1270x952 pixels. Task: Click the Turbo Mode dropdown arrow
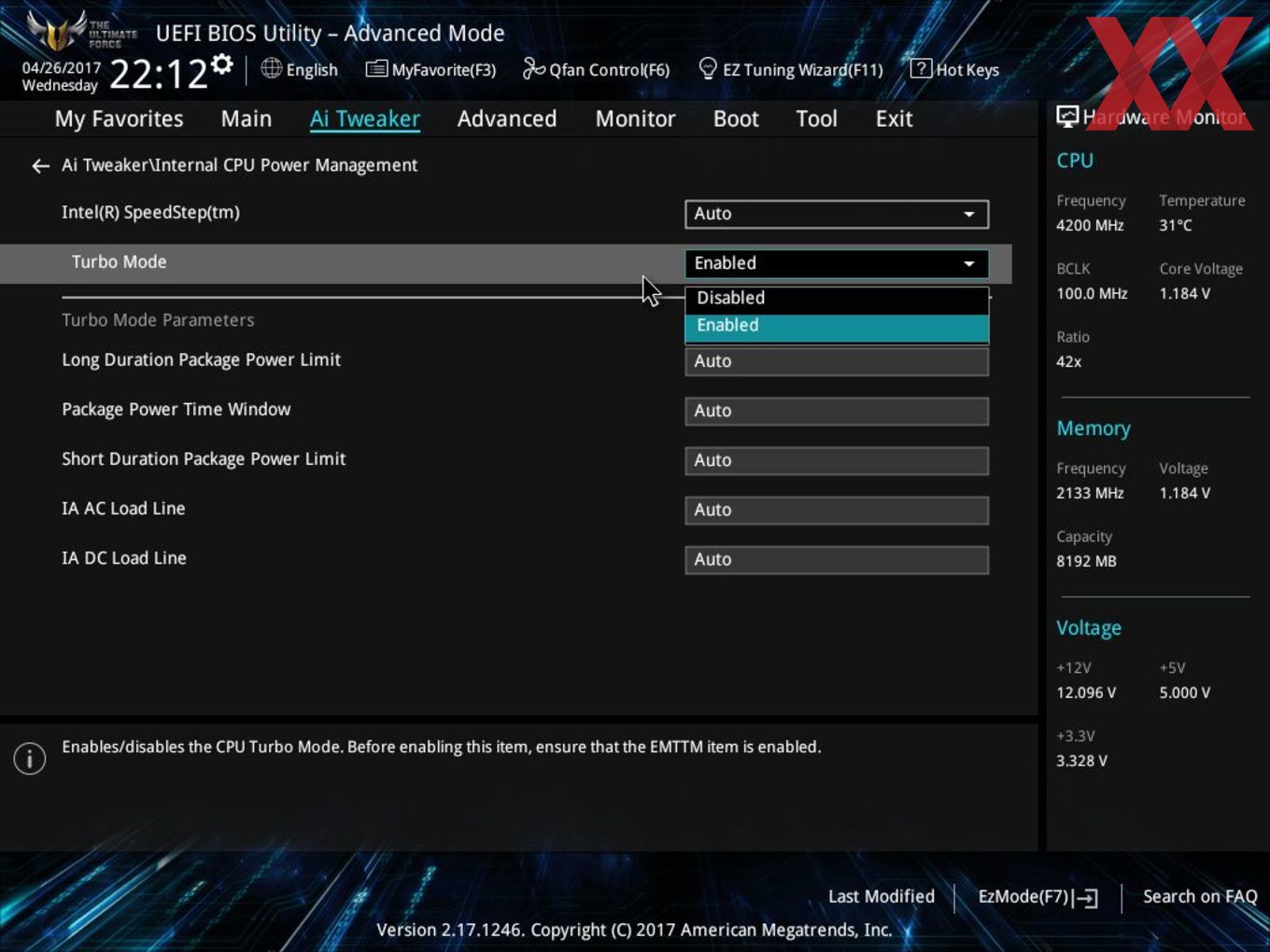[969, 264]
